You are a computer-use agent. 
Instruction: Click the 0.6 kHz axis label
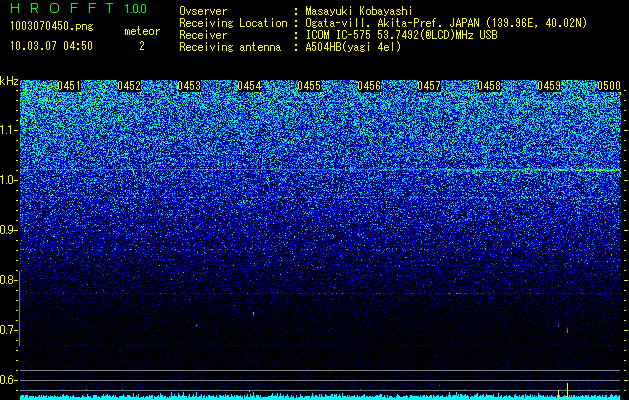(8, 380)
